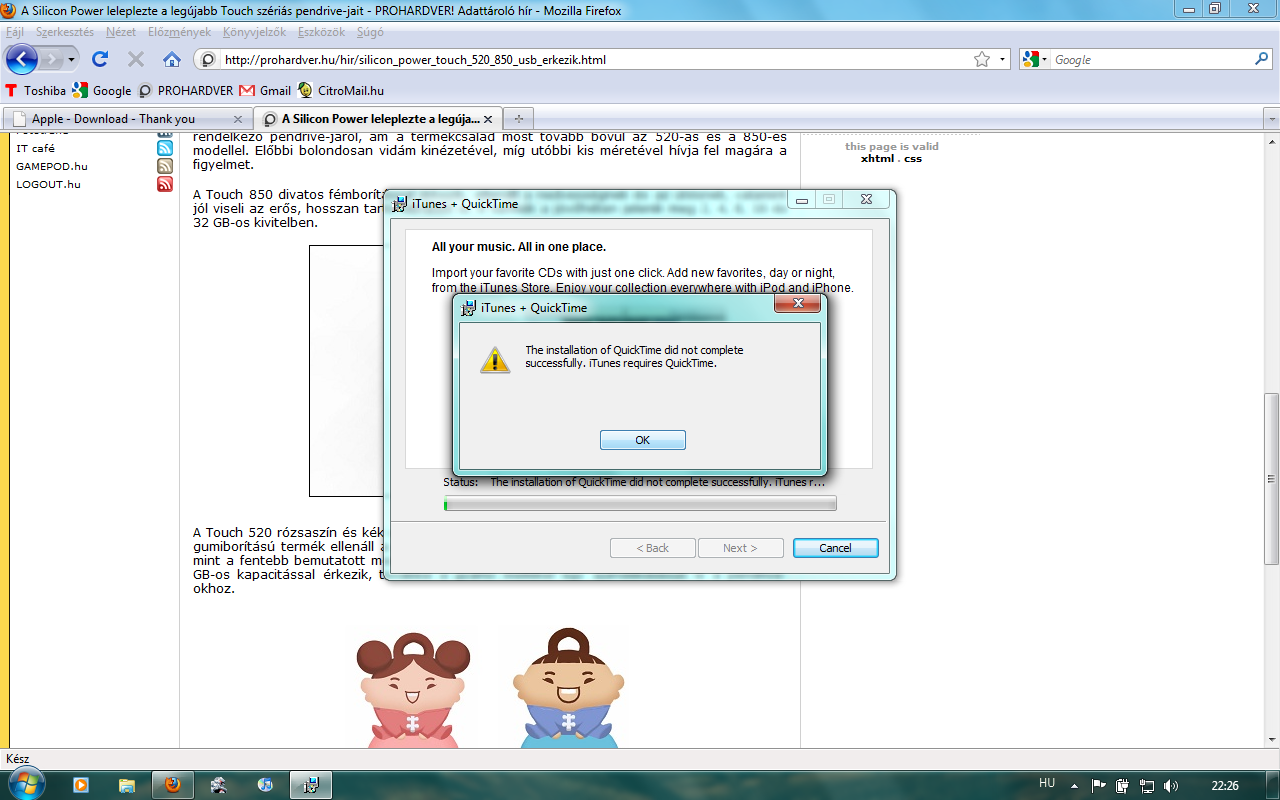Open the Szerkesztés menu
This screenshot has width=1280, height=800.
coord(65,32)
